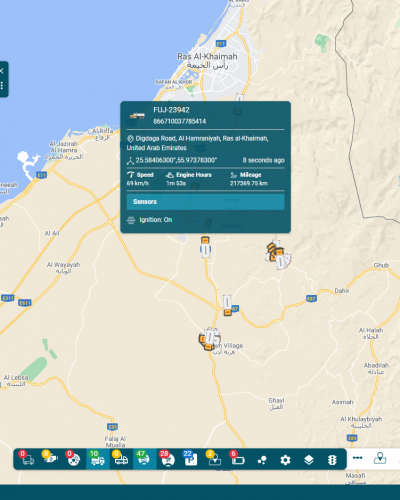400x500 pixels.
Task: Toggle the traffic light layer icon
Action: point(332,460)
